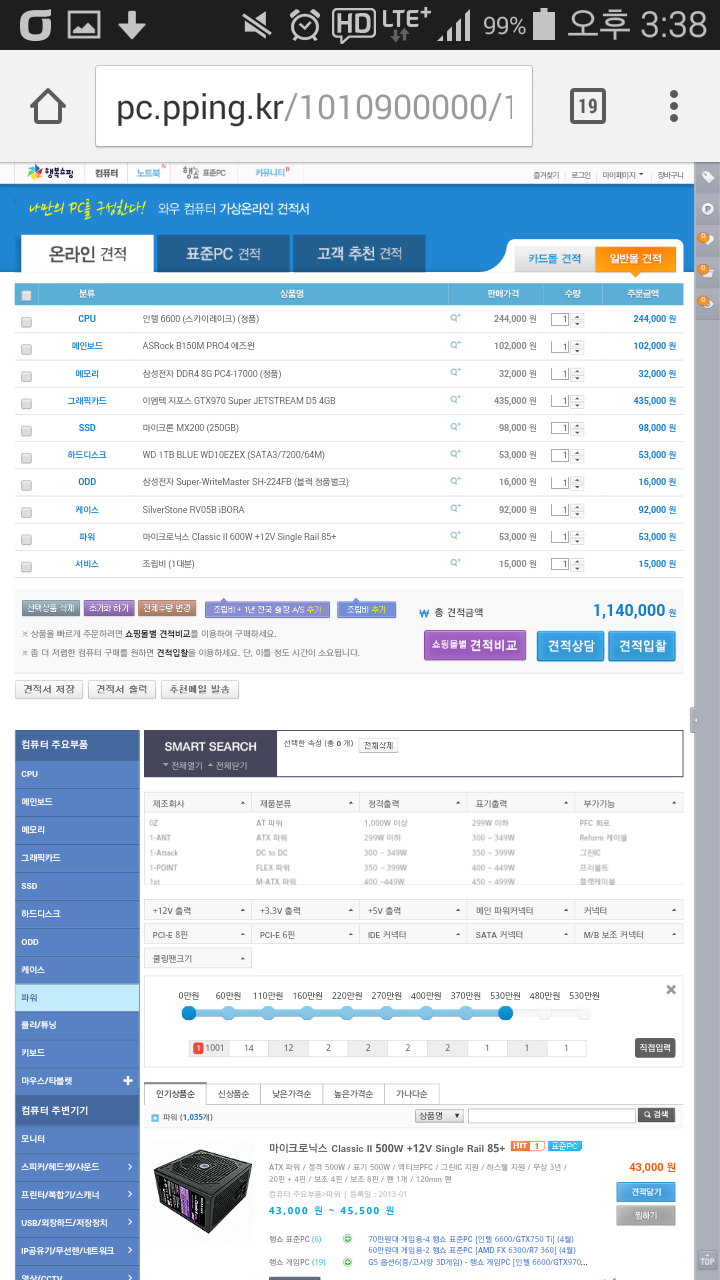
Task: Click the 견적입찰 button
Action: pyautogui.click(x=642, y=645)
